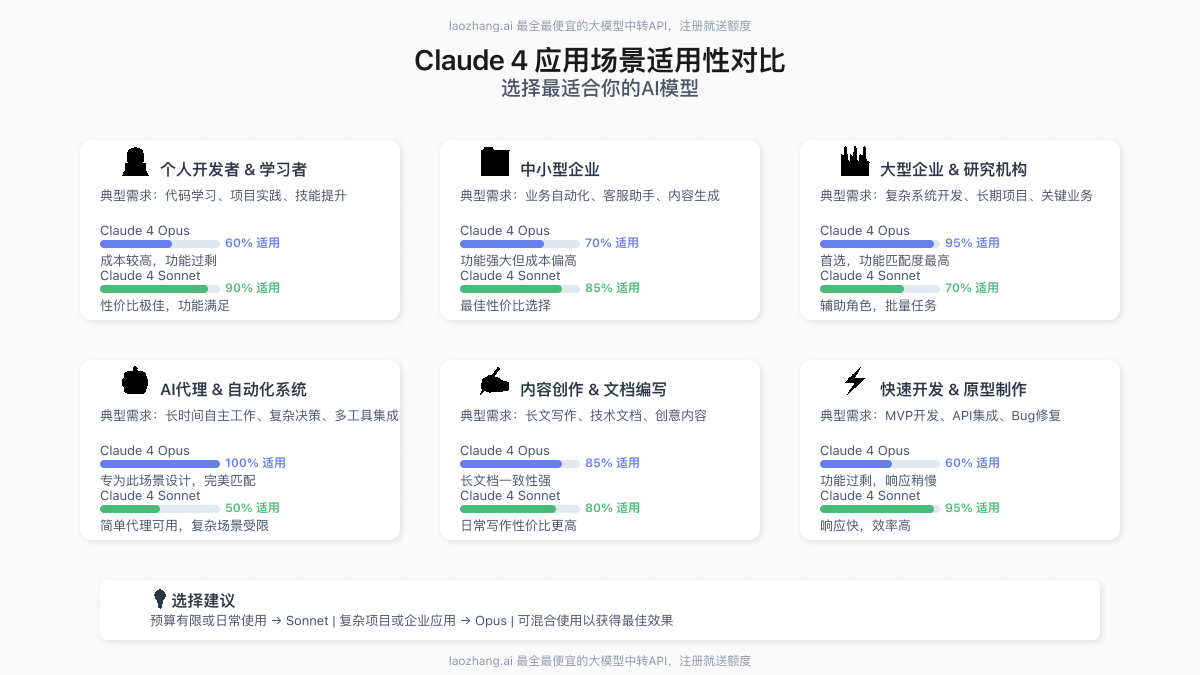The image size is (1200, 675).
Task: Click the robot icon beside AI代理 & 自动化系统
Action: pos(135,381)
